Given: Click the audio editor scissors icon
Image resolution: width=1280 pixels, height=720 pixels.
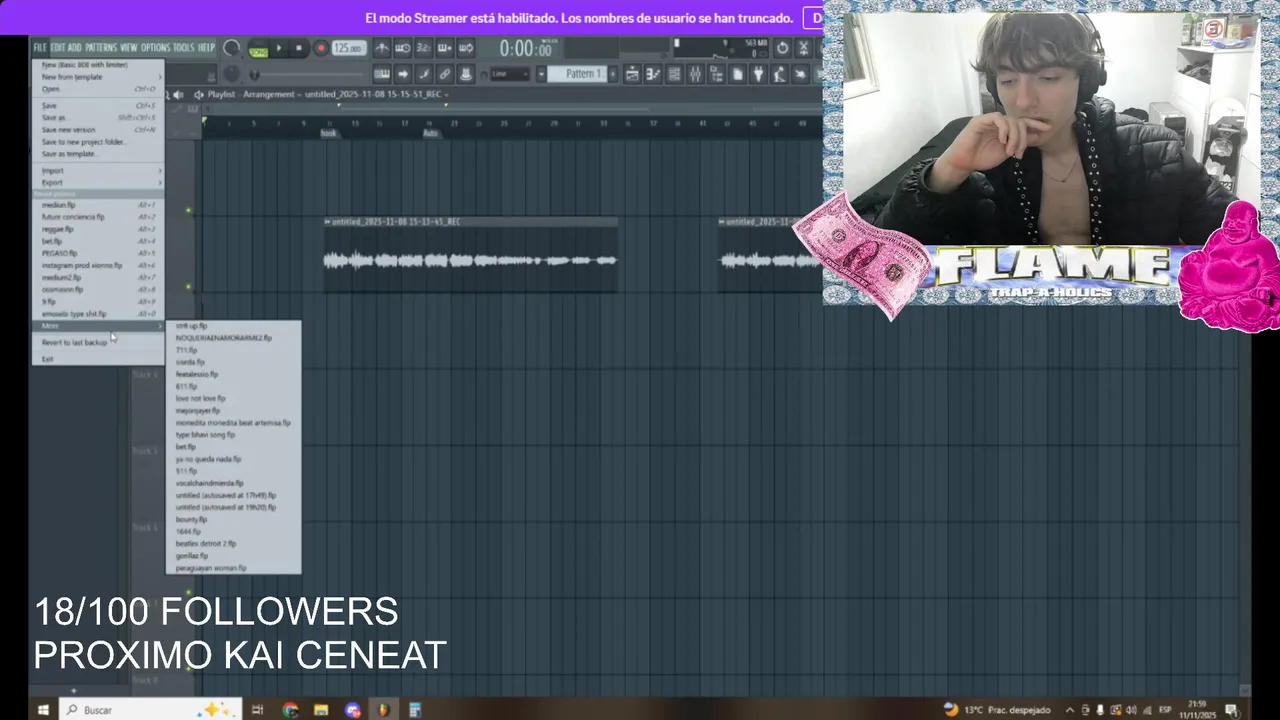Looking at the screenshot, I should pos(803,48).
